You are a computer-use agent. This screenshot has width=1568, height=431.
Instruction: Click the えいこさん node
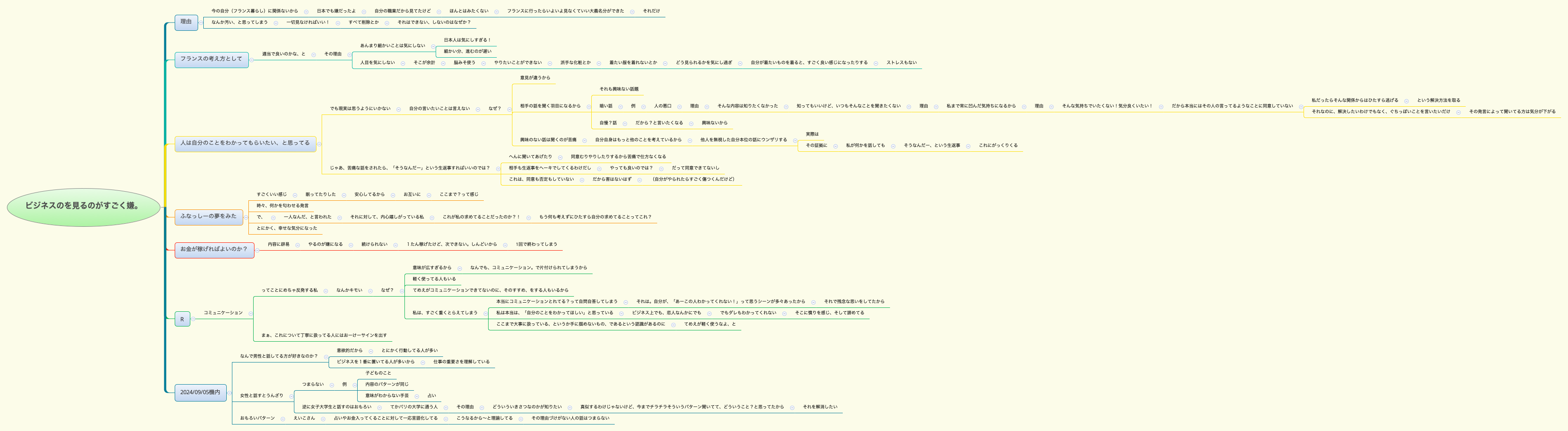pos(304,419)
